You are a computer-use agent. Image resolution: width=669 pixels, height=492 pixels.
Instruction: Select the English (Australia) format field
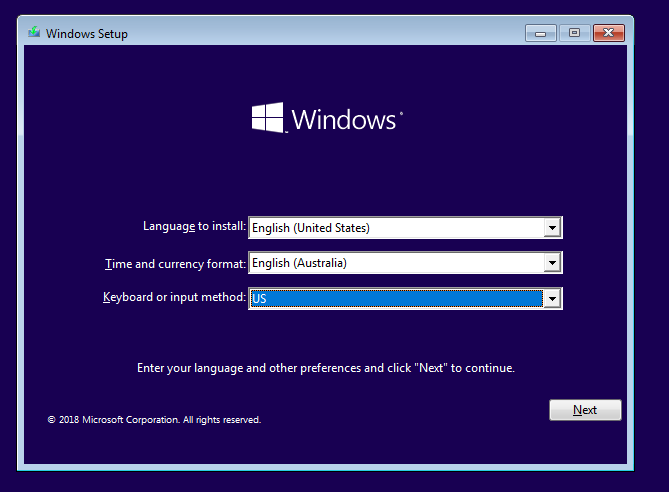[405, 263]
